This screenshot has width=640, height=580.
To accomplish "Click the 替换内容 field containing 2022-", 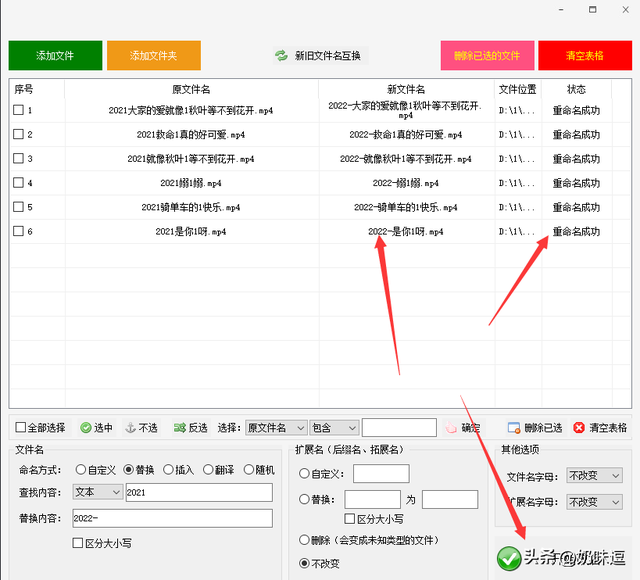I will [173, 518].
